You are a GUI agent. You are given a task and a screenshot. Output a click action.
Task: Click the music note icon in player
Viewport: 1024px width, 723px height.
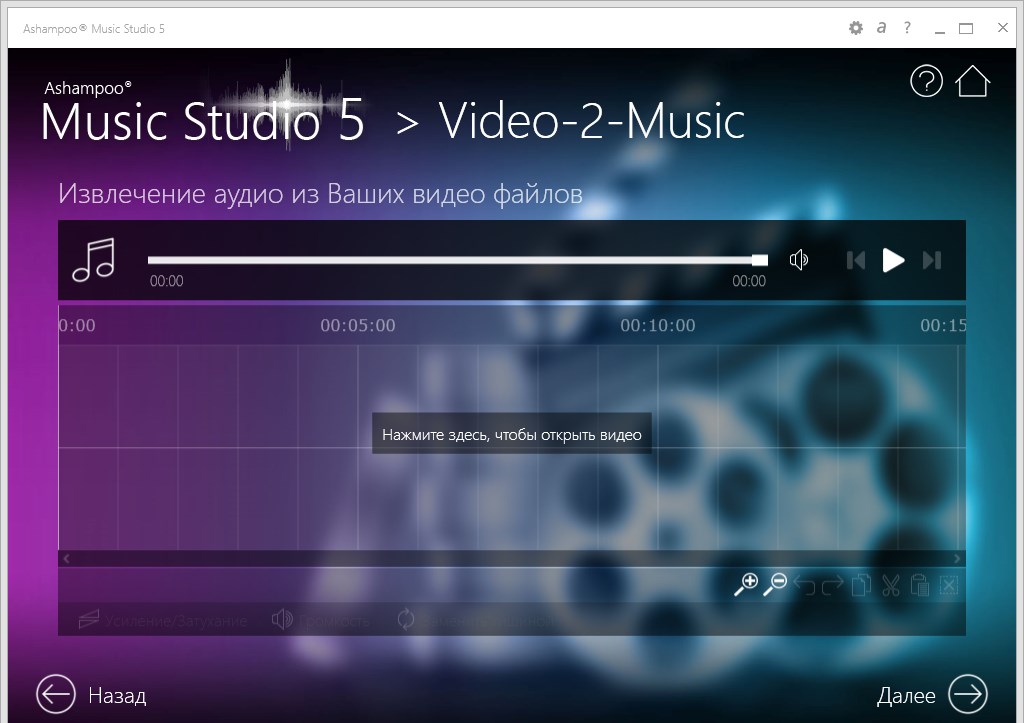[93, 260]
